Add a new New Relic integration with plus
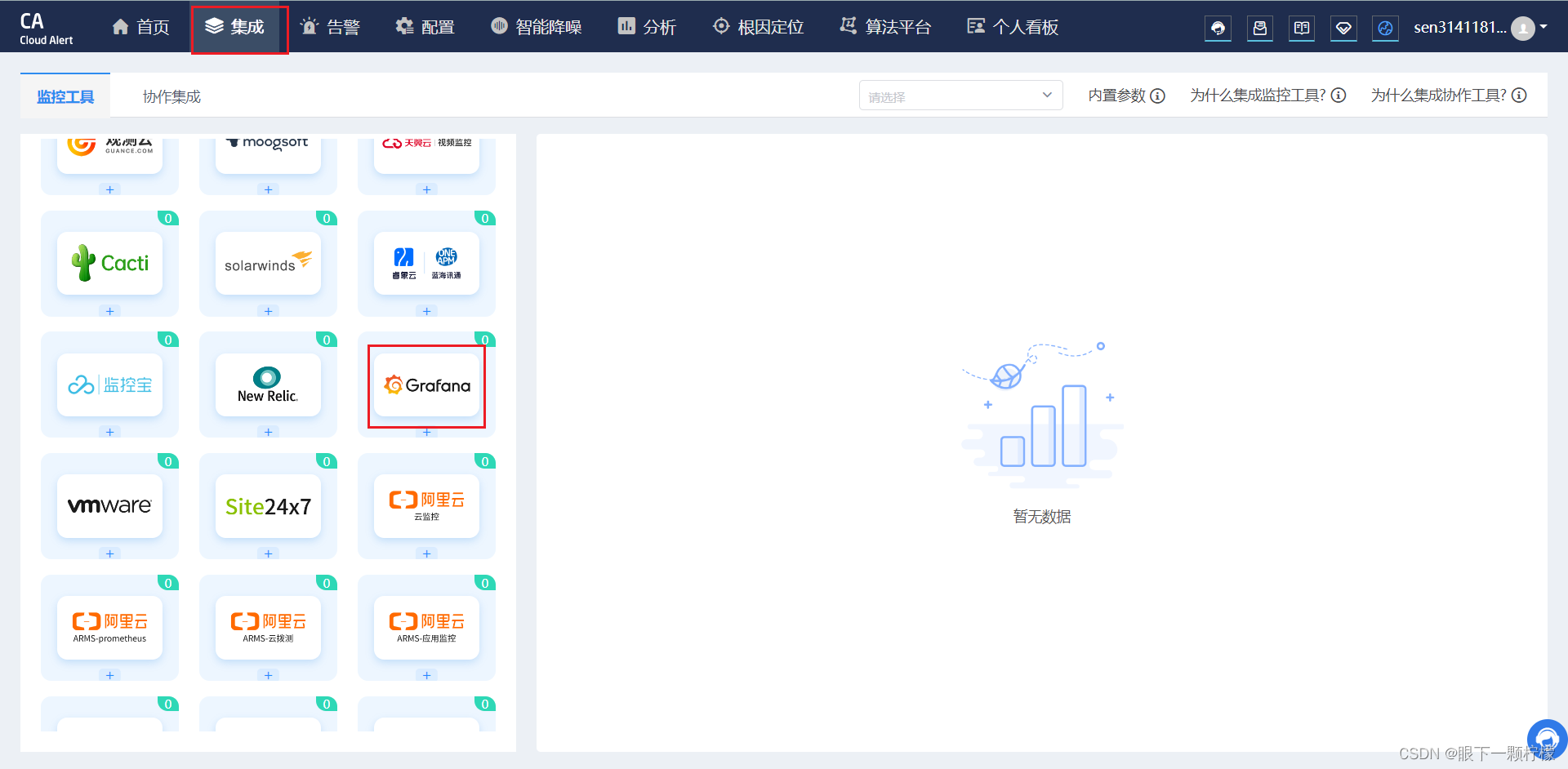The width and height of the screenshot is (1568, 769). click(x=268, y=432)
